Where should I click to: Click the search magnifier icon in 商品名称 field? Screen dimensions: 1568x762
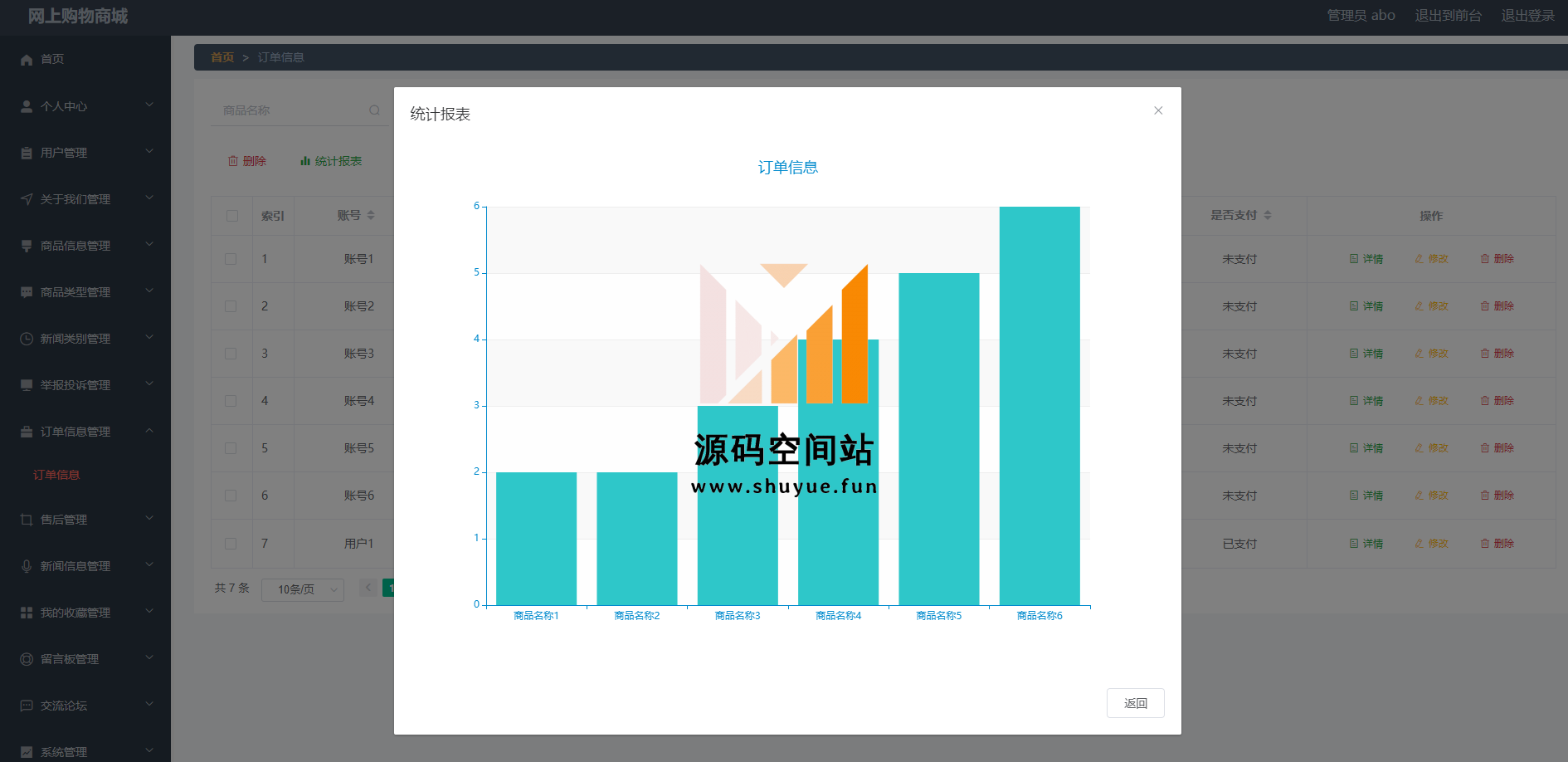click(x=375, y=110)
